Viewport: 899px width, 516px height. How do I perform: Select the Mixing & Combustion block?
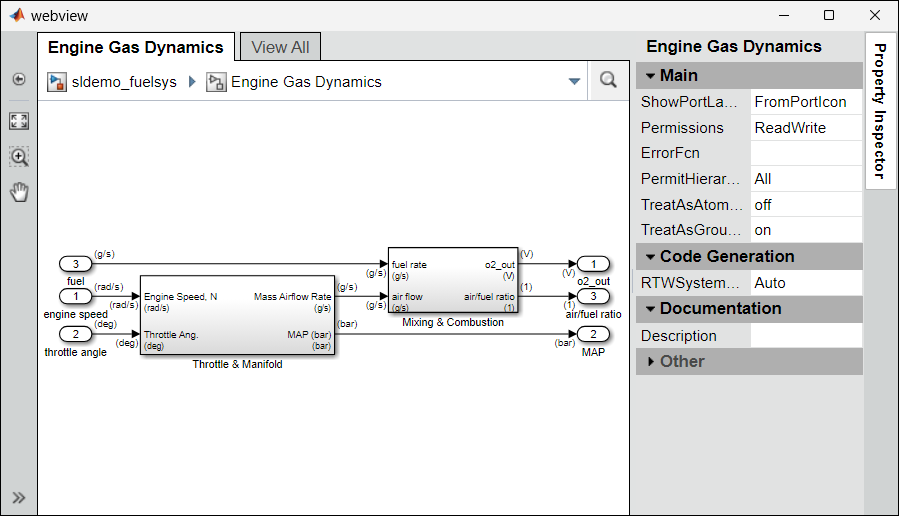click(453, 280)
